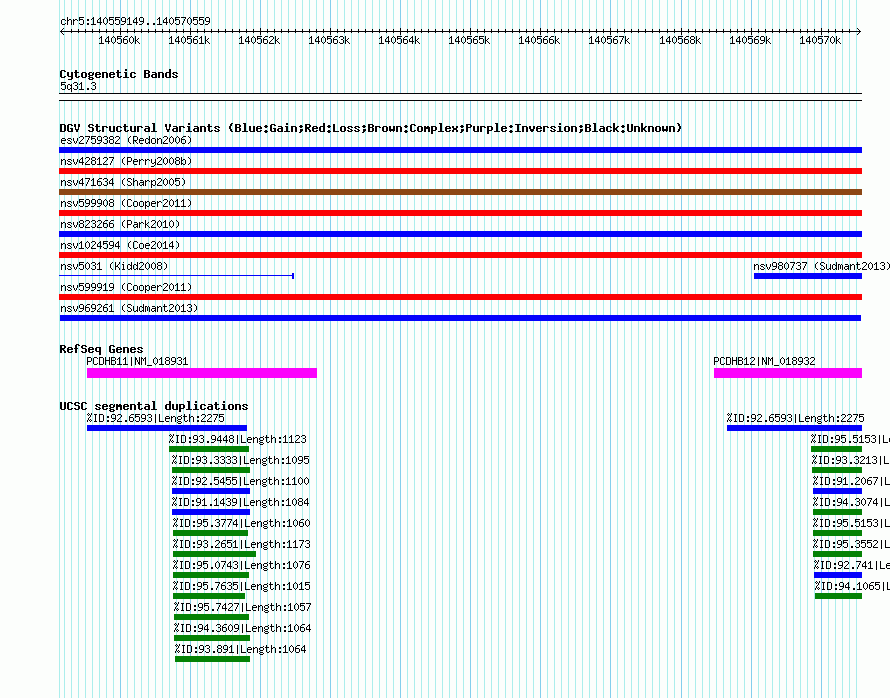The image size is (890, 698).
Task: Open the nsv980737 (Sudmant2013) variant
Action: coord(808,276)
